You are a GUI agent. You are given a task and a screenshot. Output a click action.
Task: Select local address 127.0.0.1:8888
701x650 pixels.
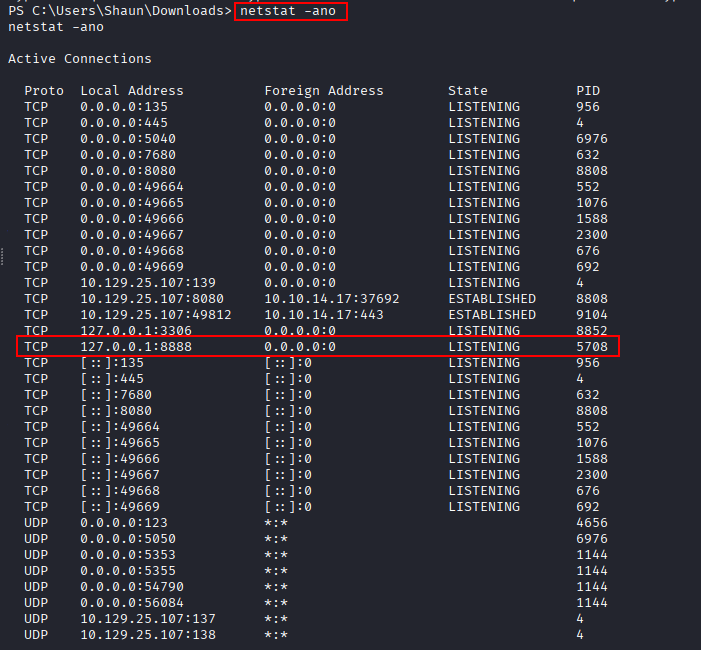tap(136, 347)
